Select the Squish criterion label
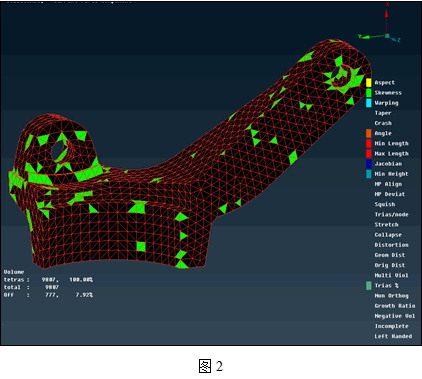The width and height of the screenshot is (422, 379). coord(385,204)
